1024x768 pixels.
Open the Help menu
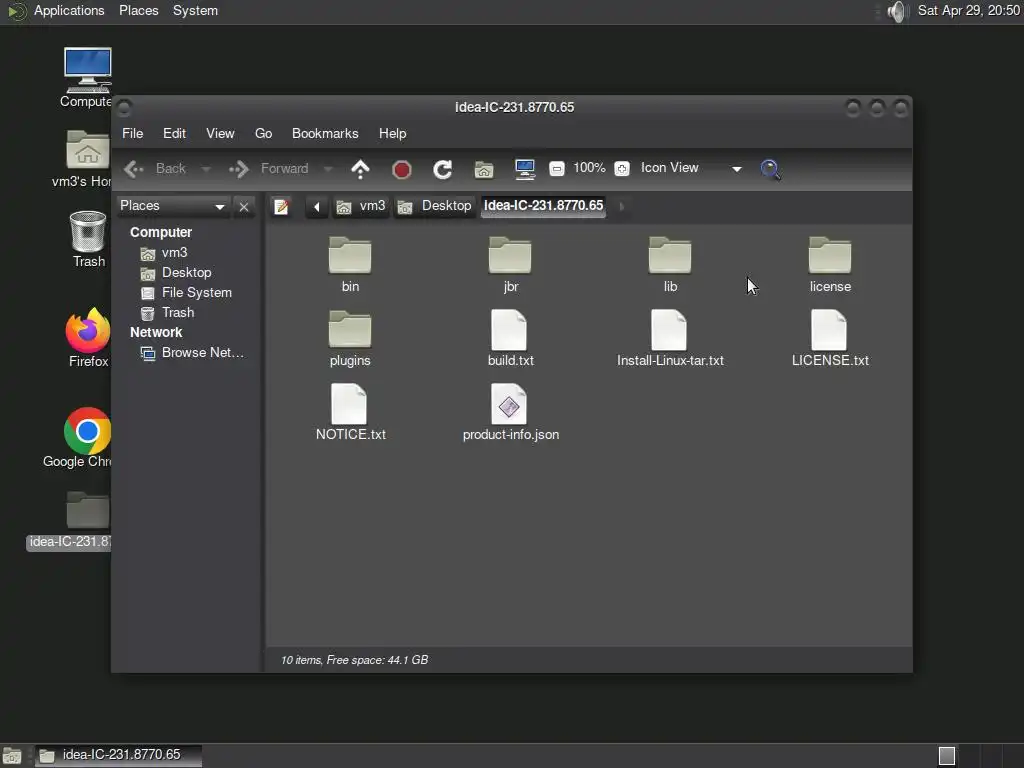(392, 133)
